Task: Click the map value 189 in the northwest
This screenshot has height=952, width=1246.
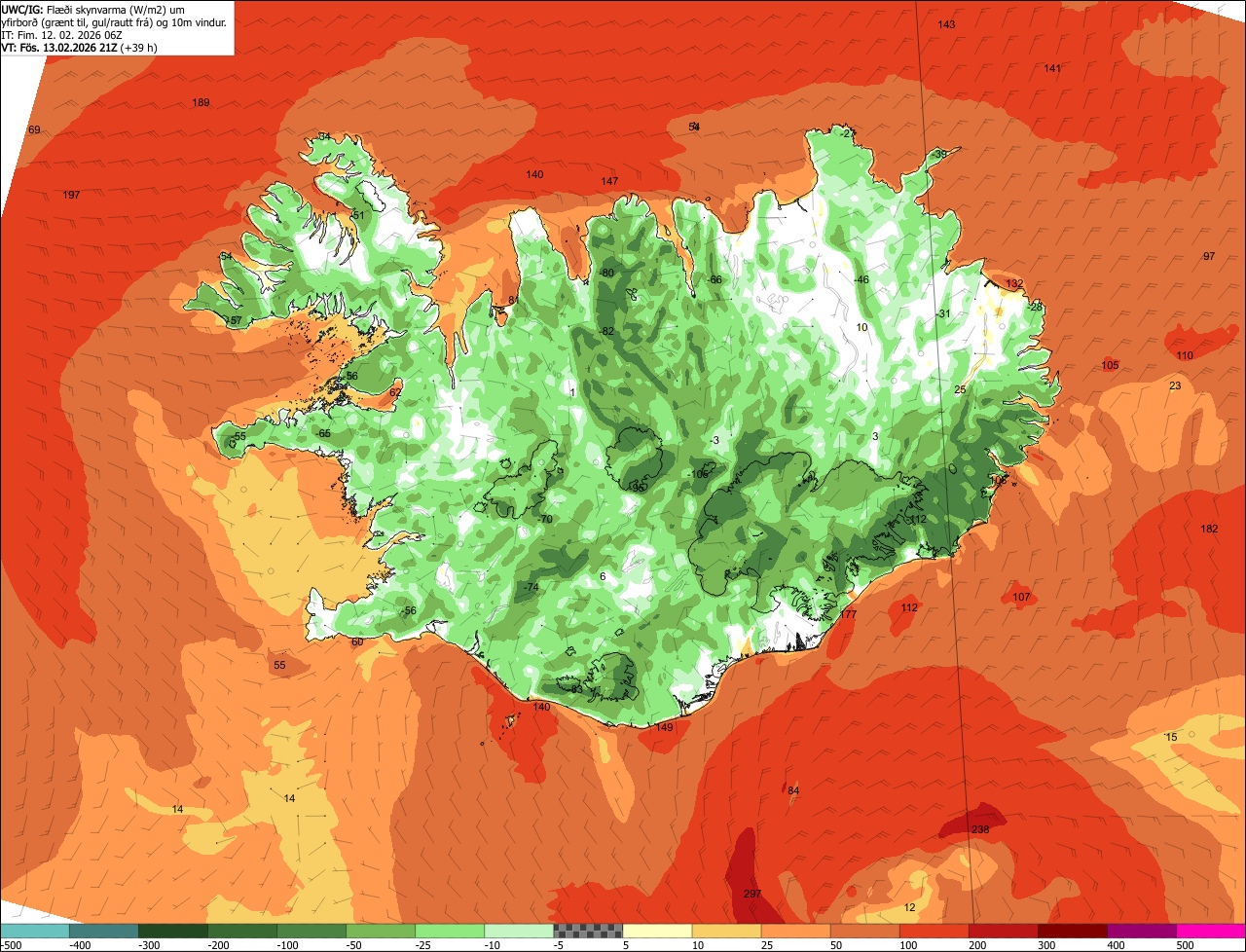Action: [201, 103]
